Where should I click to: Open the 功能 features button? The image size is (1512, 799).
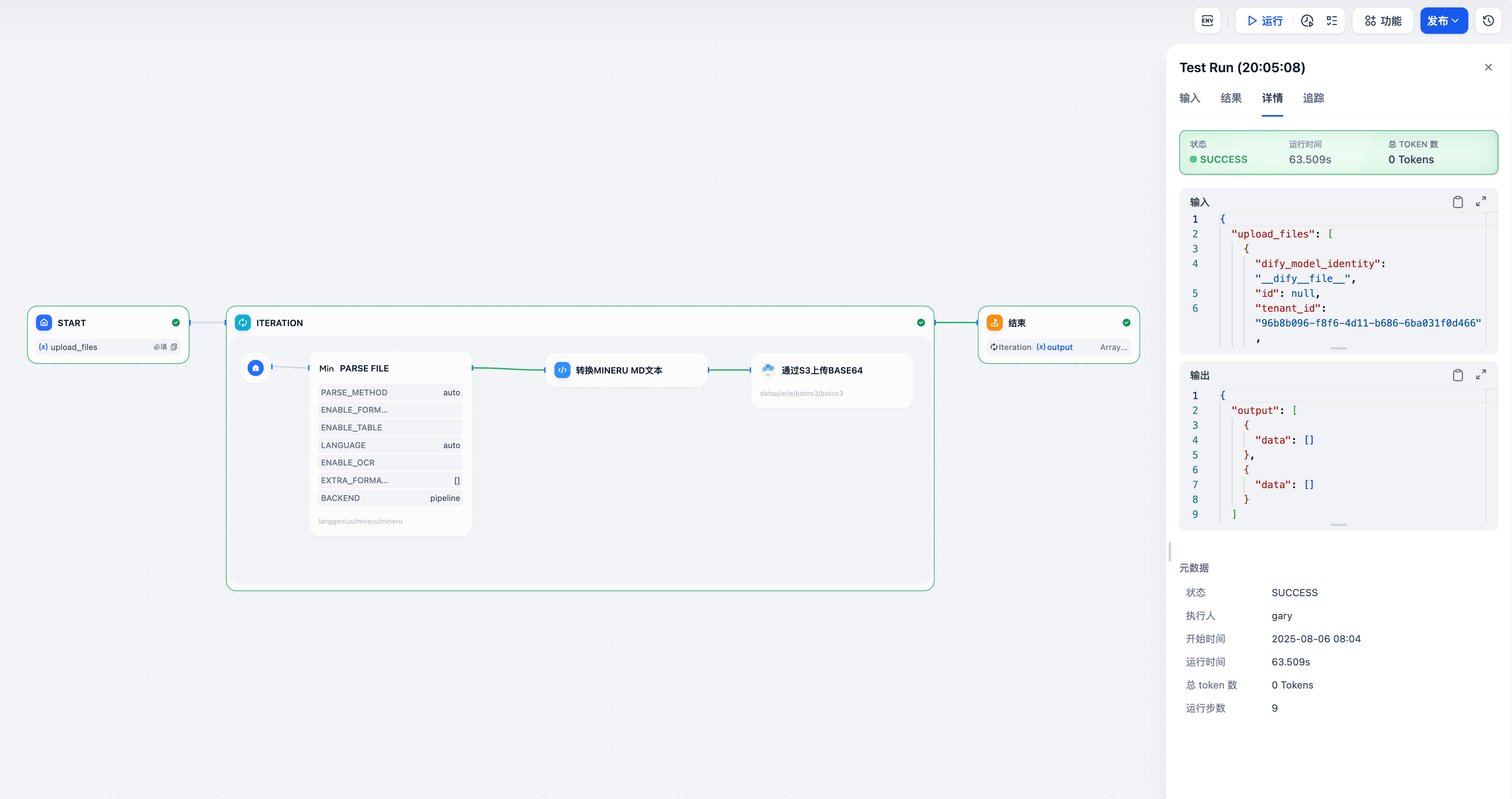(1383, 21)
